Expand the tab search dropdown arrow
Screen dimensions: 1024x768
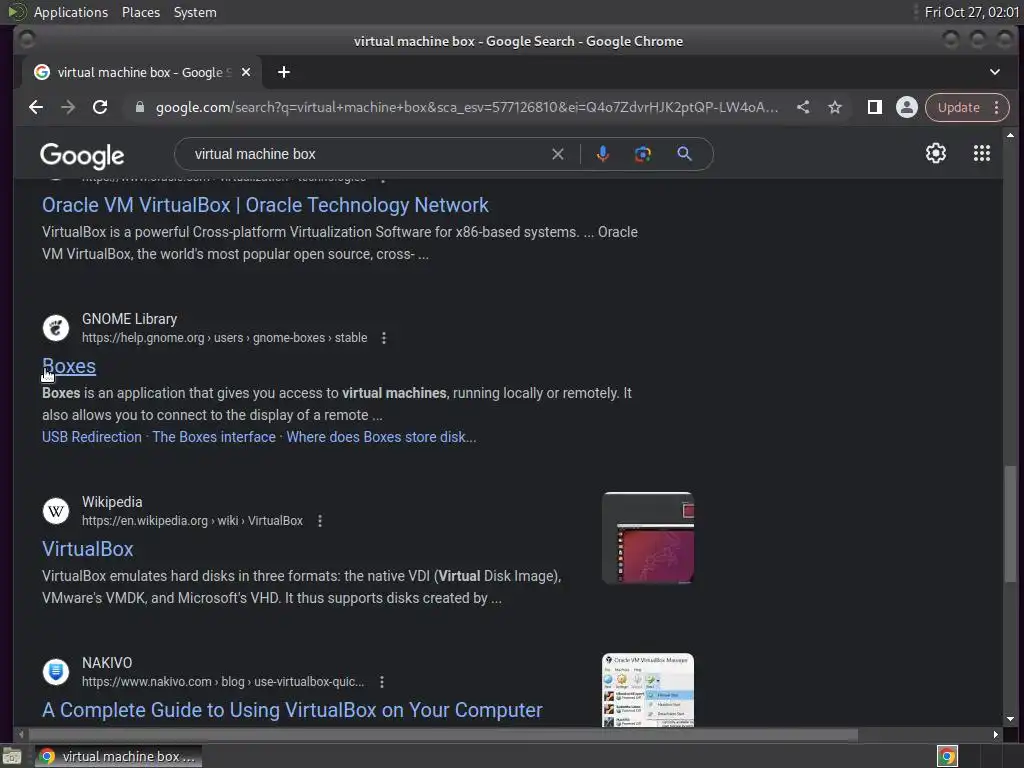pyautogui.click(x=995, y=72)
